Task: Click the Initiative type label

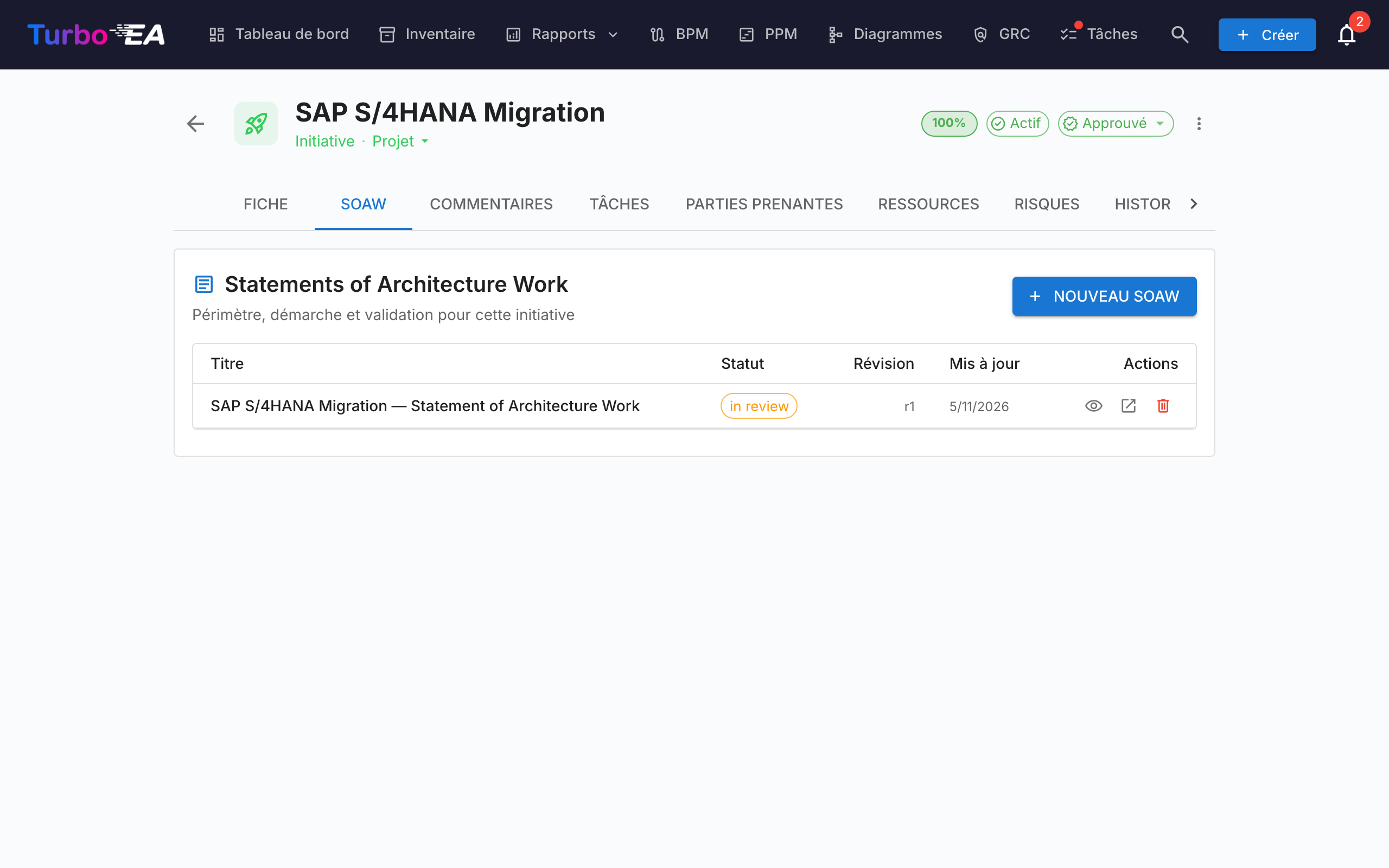Action: tap(325, 141)
